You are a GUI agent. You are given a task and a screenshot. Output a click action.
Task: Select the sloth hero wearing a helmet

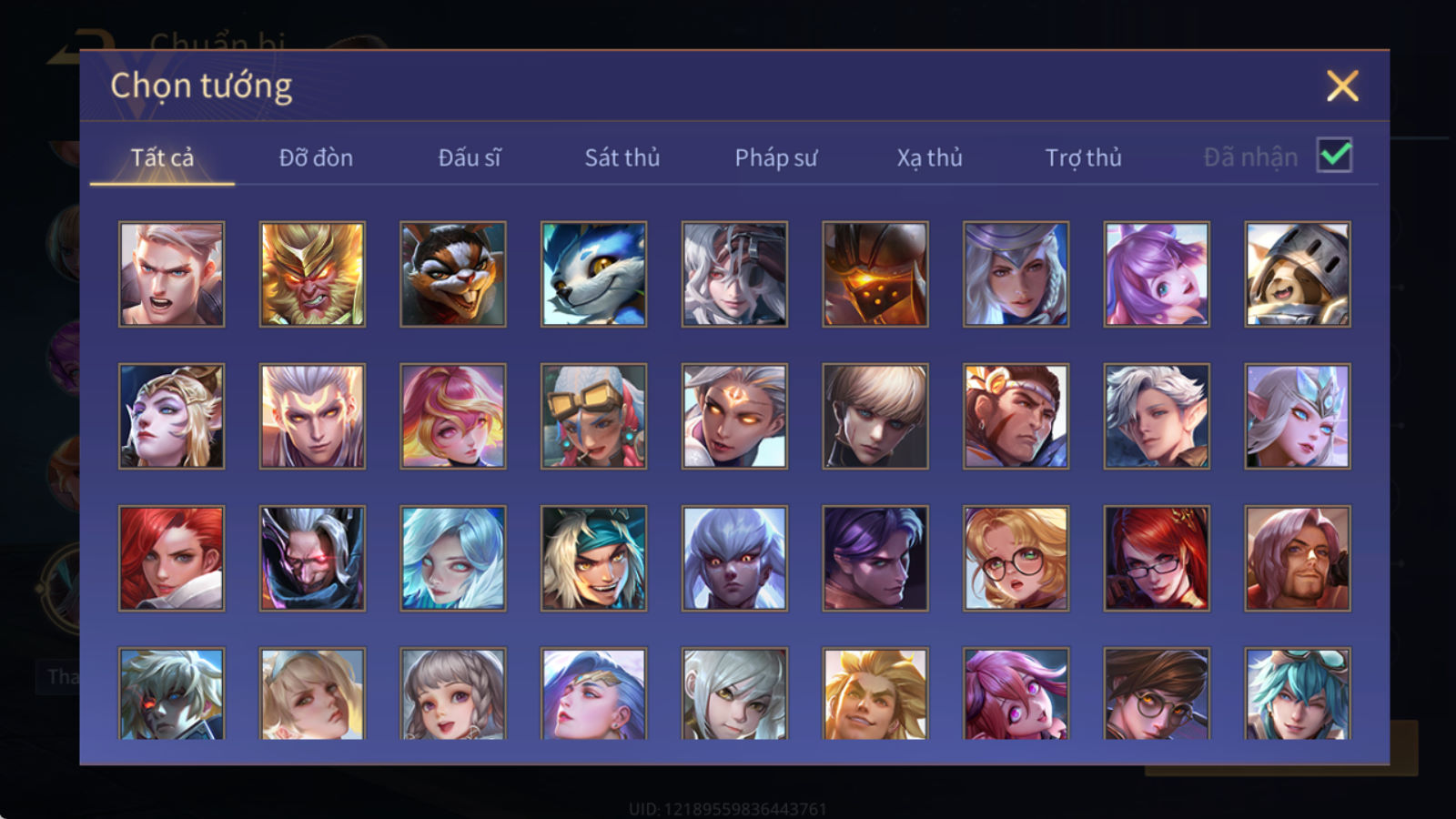pyautogui.click(x=1298, y=274)
